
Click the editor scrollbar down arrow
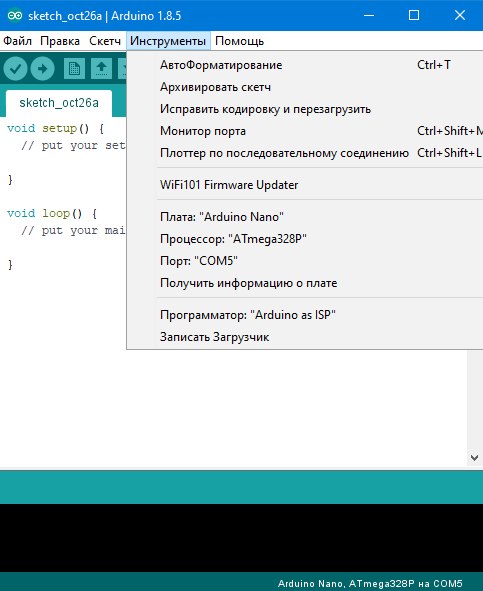coord(474,458)
